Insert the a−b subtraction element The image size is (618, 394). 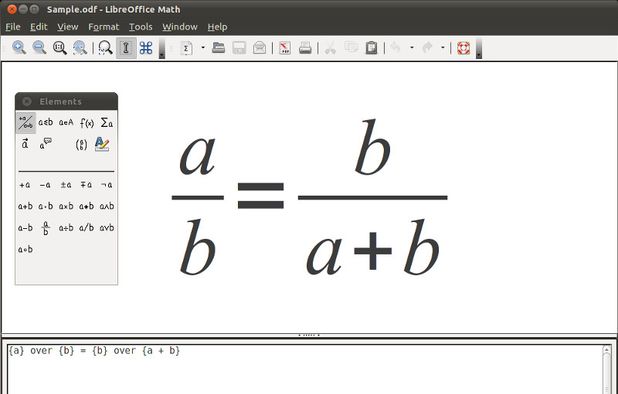(25, 227)
